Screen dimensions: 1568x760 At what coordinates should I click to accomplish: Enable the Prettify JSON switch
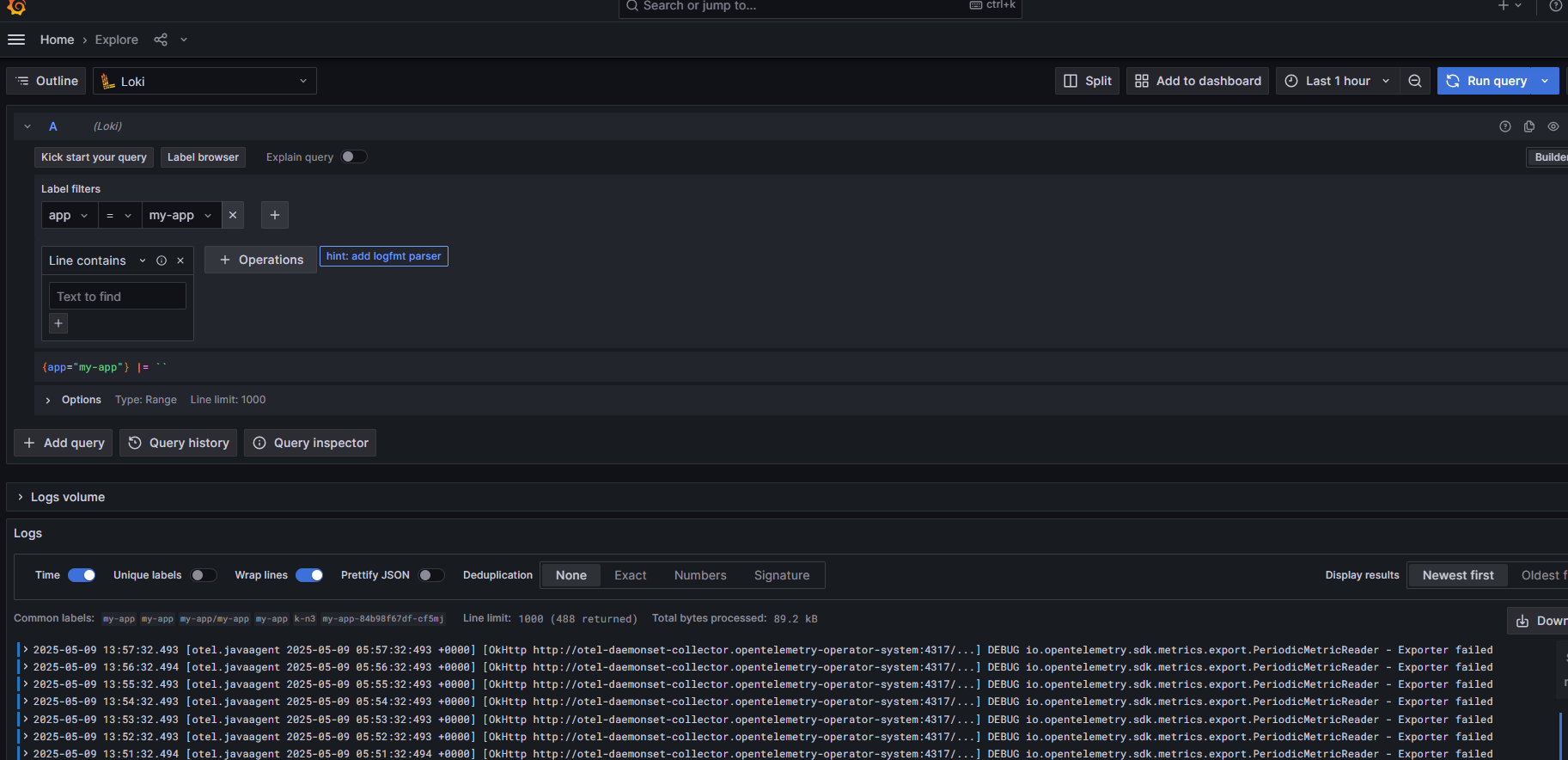pos(431,575)
